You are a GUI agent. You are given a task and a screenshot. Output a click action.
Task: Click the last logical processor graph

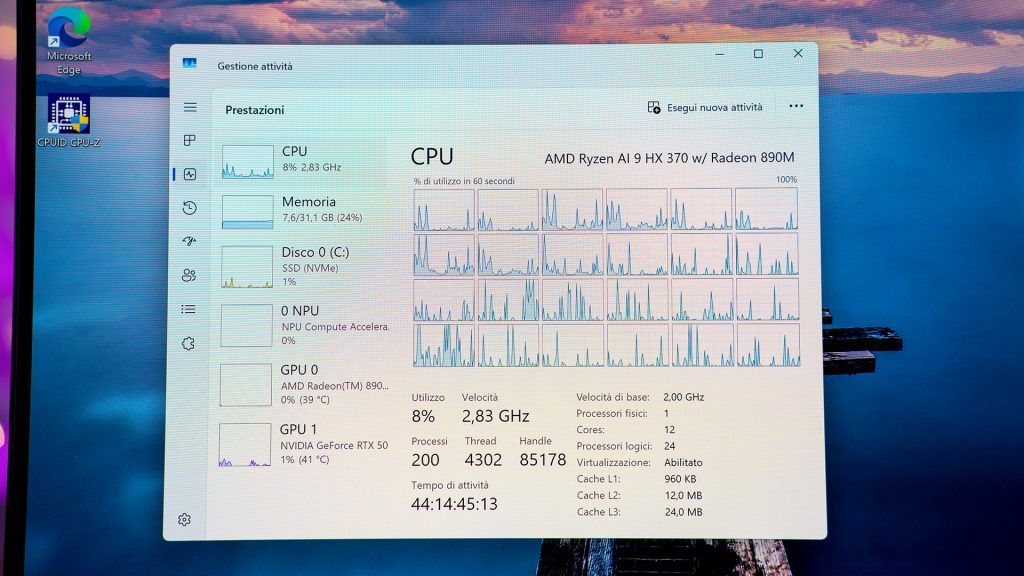pos(768,345)
